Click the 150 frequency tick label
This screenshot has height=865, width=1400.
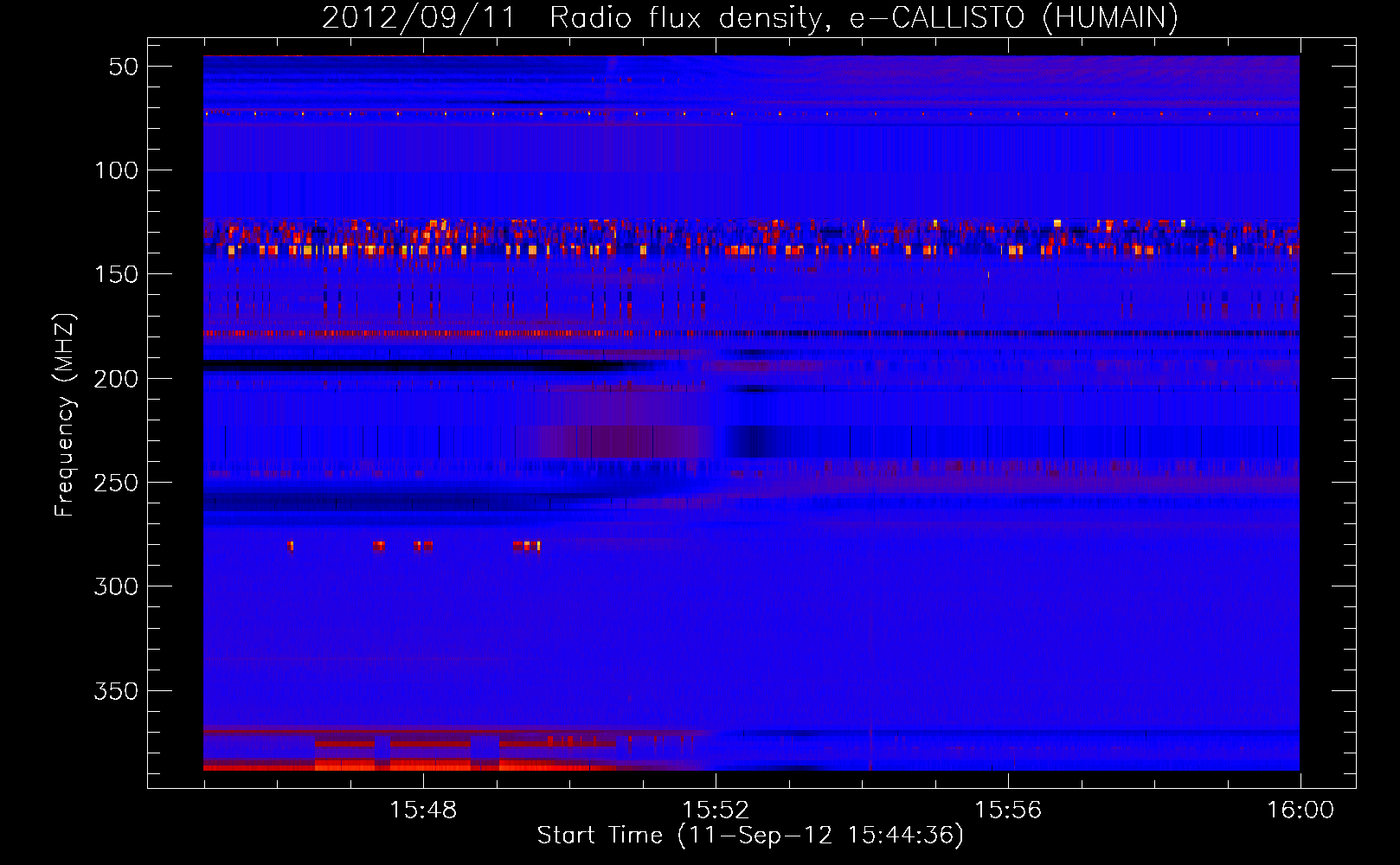point(117,274)
